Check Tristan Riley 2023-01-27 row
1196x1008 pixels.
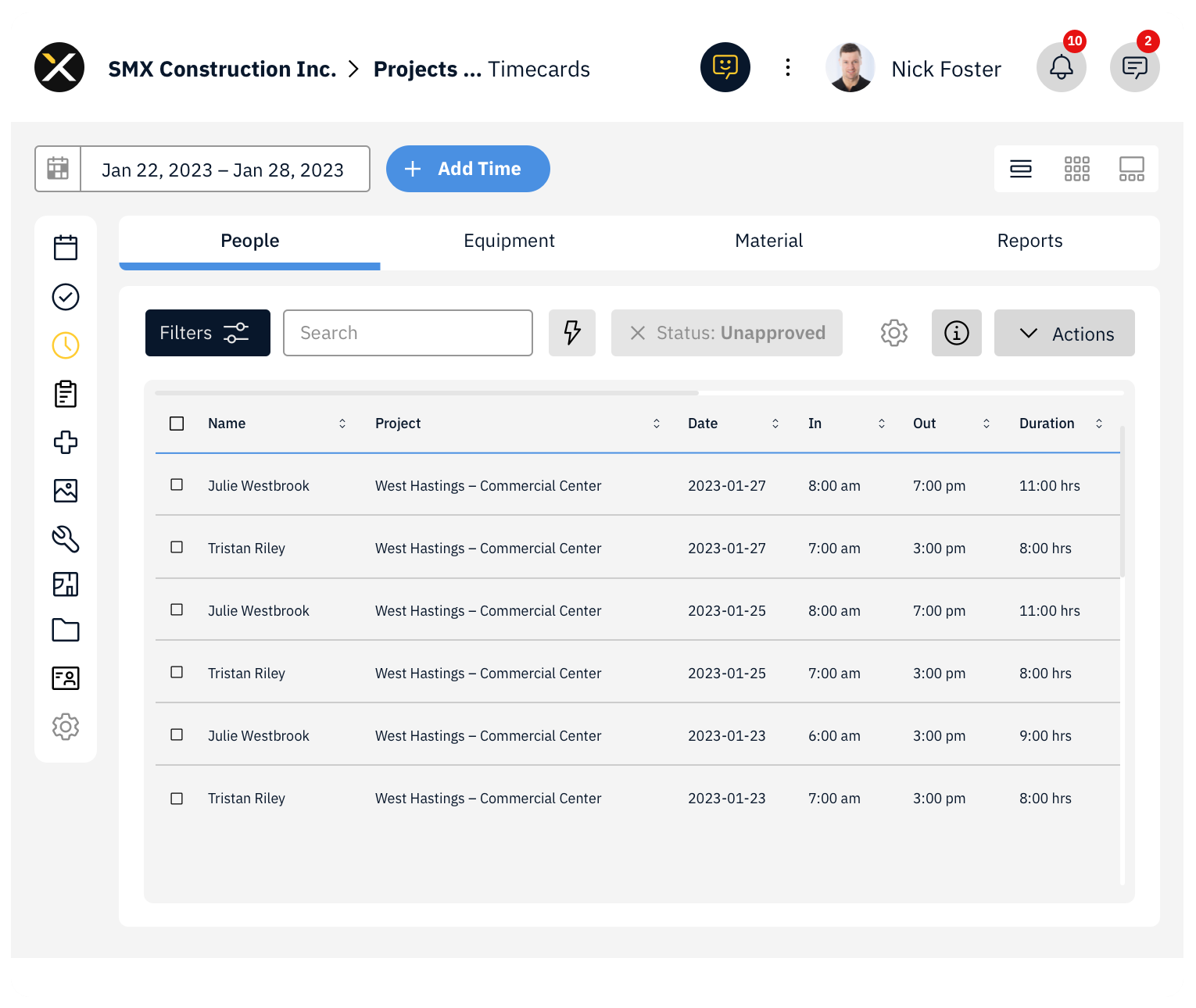177,547
